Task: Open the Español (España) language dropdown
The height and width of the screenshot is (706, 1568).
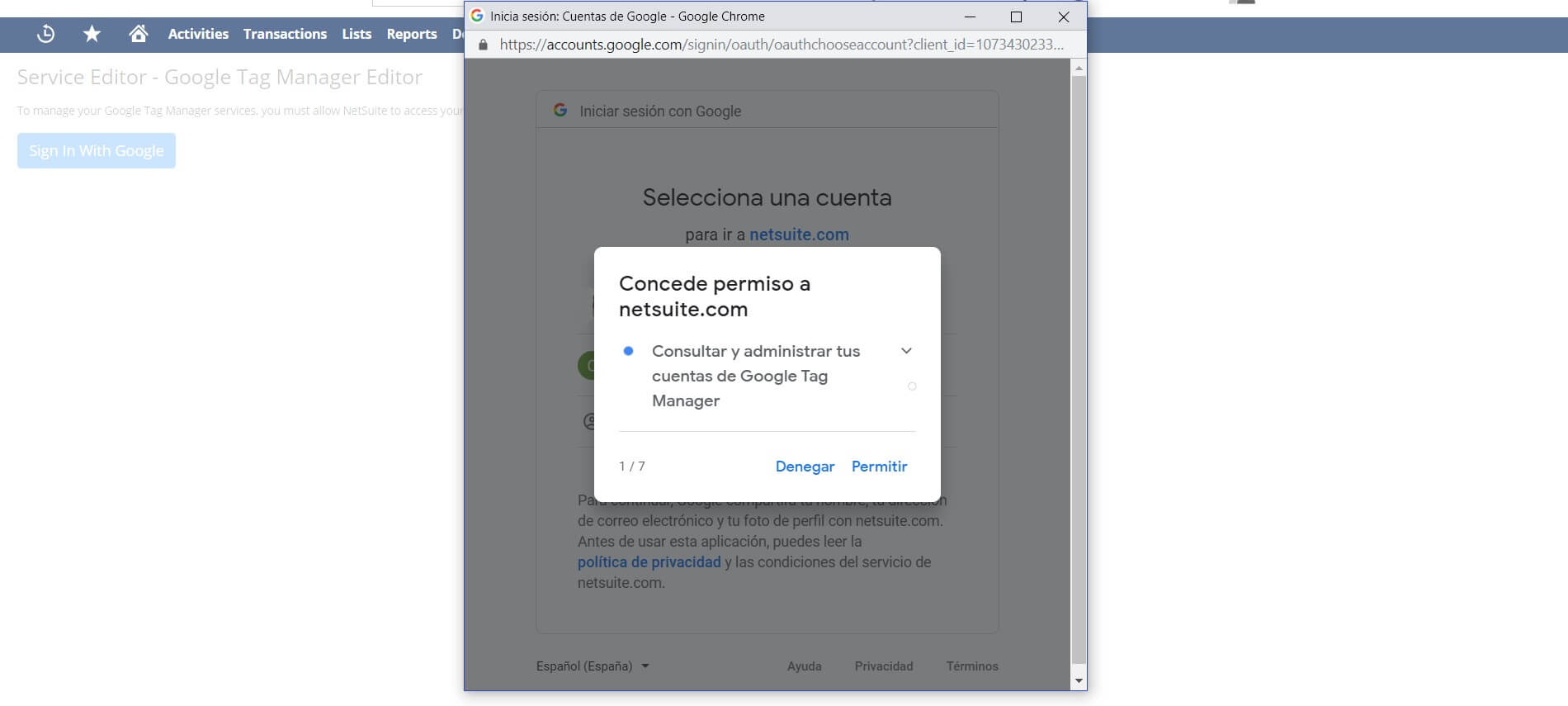Action: (x=593, y=666)
